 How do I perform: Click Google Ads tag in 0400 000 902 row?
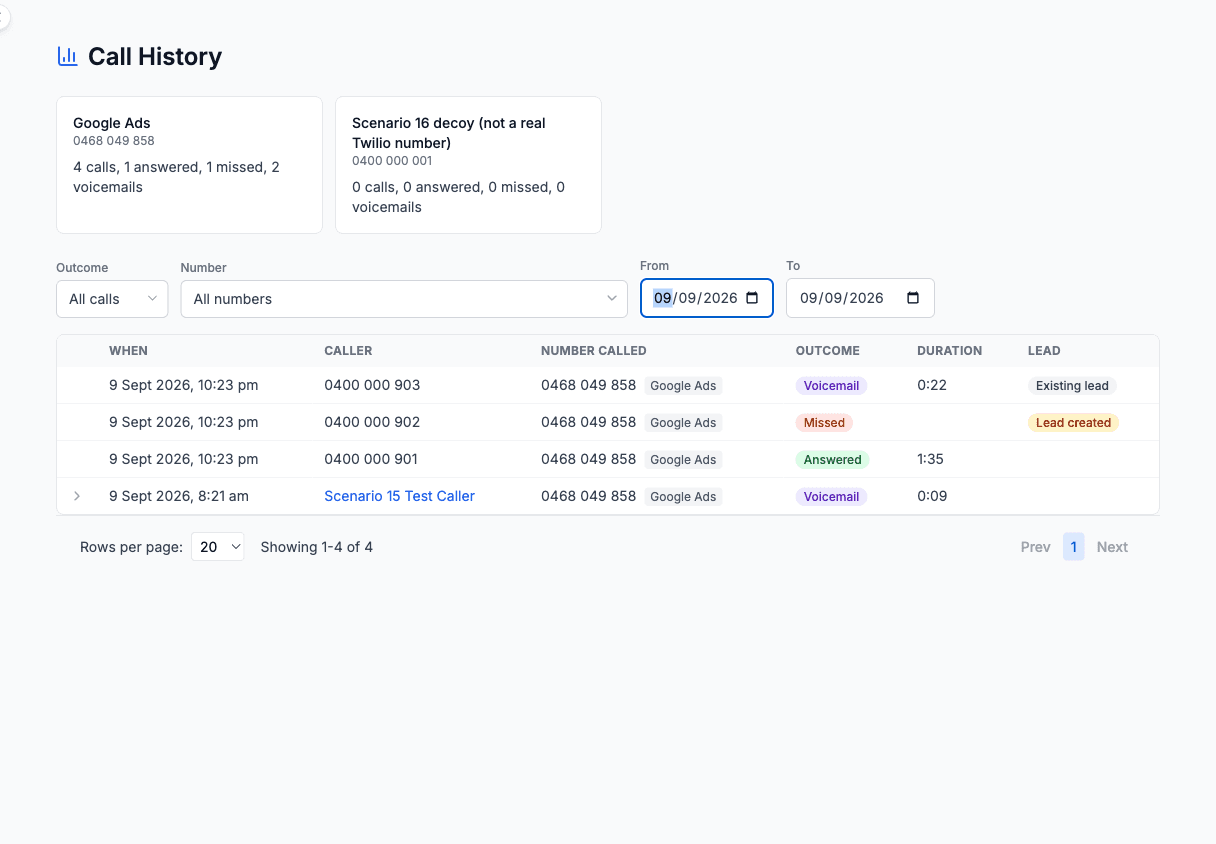click(x=683, y=422)
